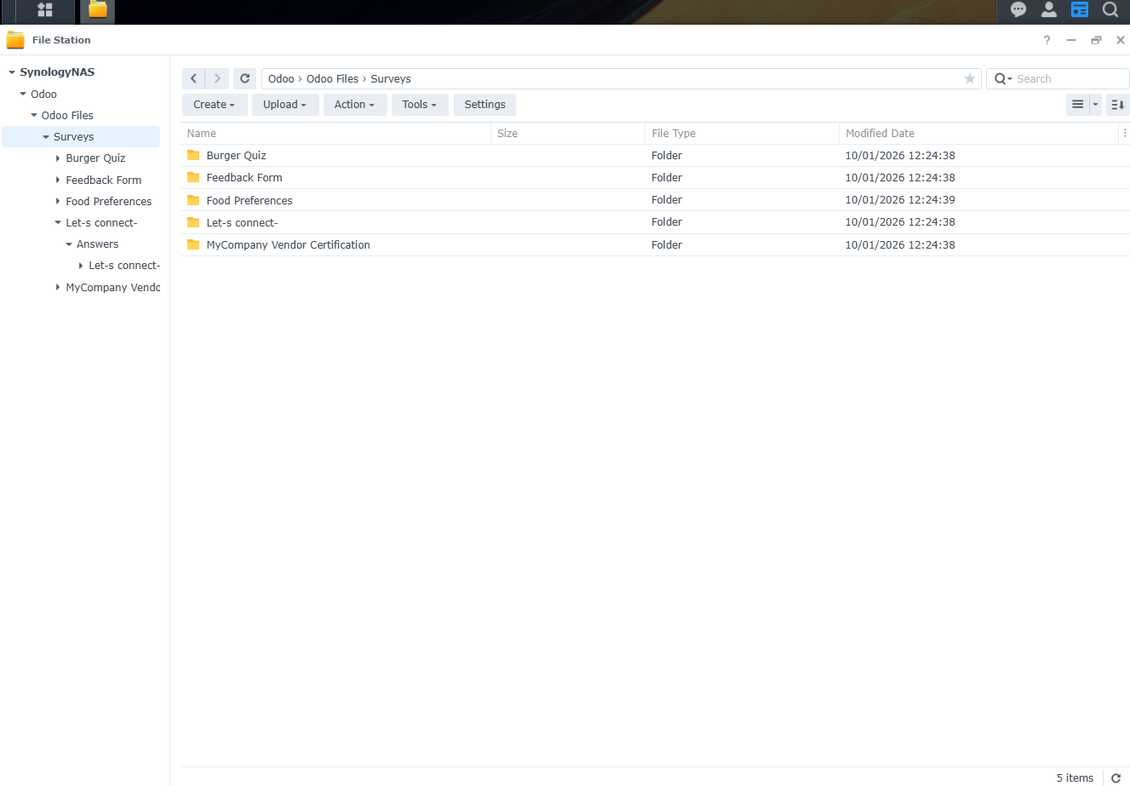Select Odoo Files in the folder tree
Screen dimensions: 1130x786
(67, 115)
